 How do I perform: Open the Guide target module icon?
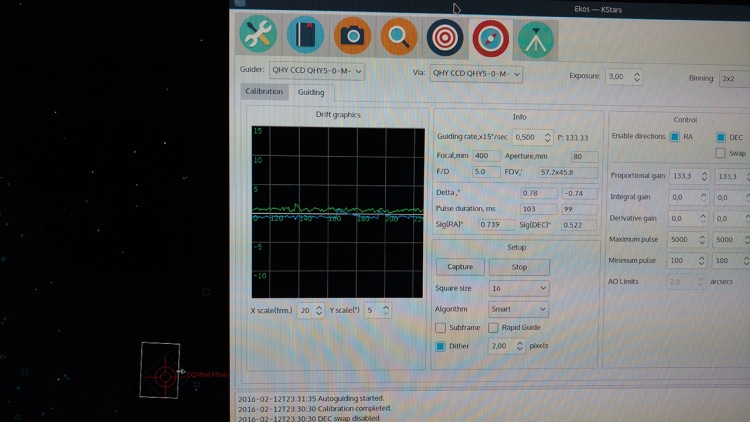click(x=445, y=38)
